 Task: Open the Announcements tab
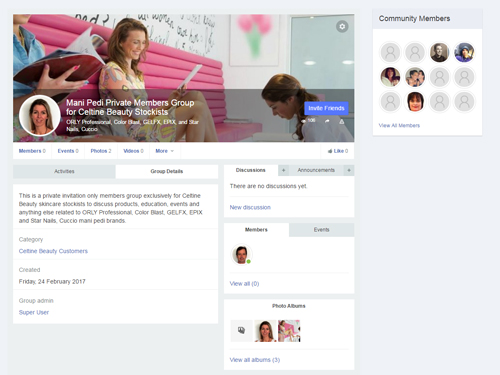click(316, 170)
